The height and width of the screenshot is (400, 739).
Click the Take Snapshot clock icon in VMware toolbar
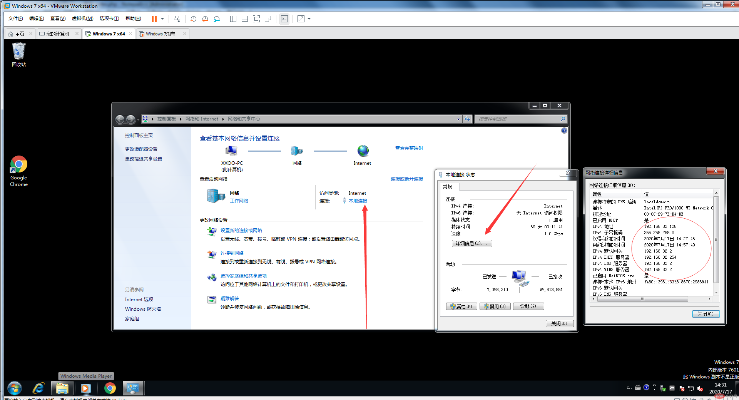pyautogui.click(x=193, y=19)
